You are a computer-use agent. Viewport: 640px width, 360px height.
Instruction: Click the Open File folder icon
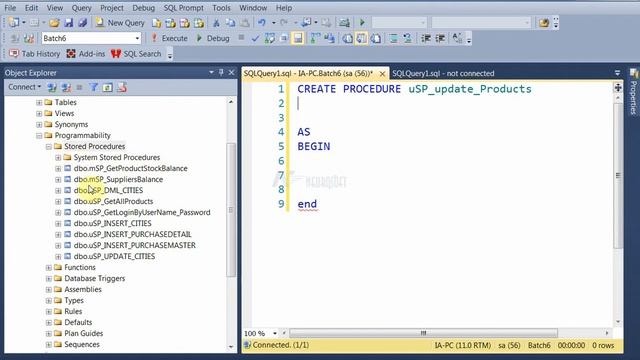pyautogui.click(x=54, y=23)
